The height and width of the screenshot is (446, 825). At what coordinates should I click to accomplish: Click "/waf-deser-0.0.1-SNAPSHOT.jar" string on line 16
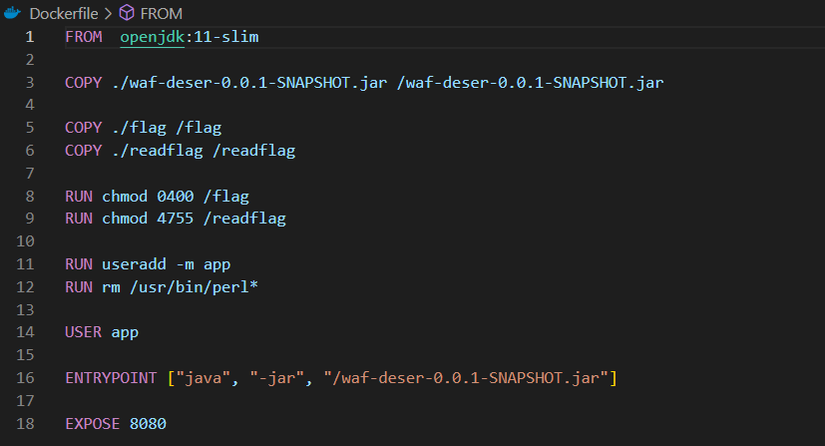pyautogui.click(x=466, y=378)
